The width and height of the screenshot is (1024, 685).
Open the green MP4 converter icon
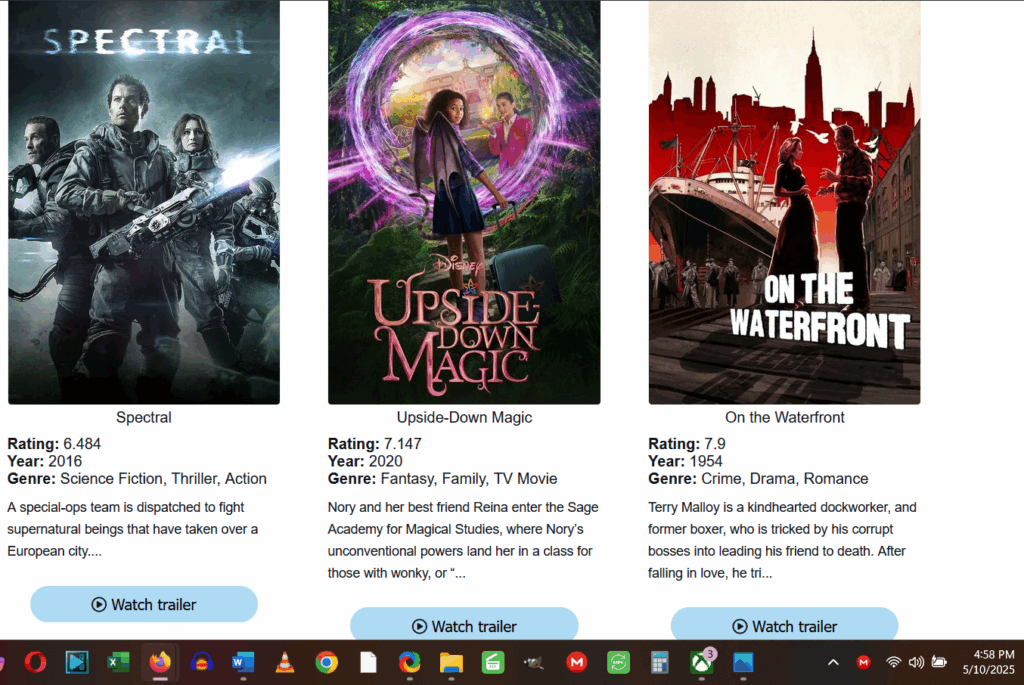pyautogui.click(x=618, y=662)
